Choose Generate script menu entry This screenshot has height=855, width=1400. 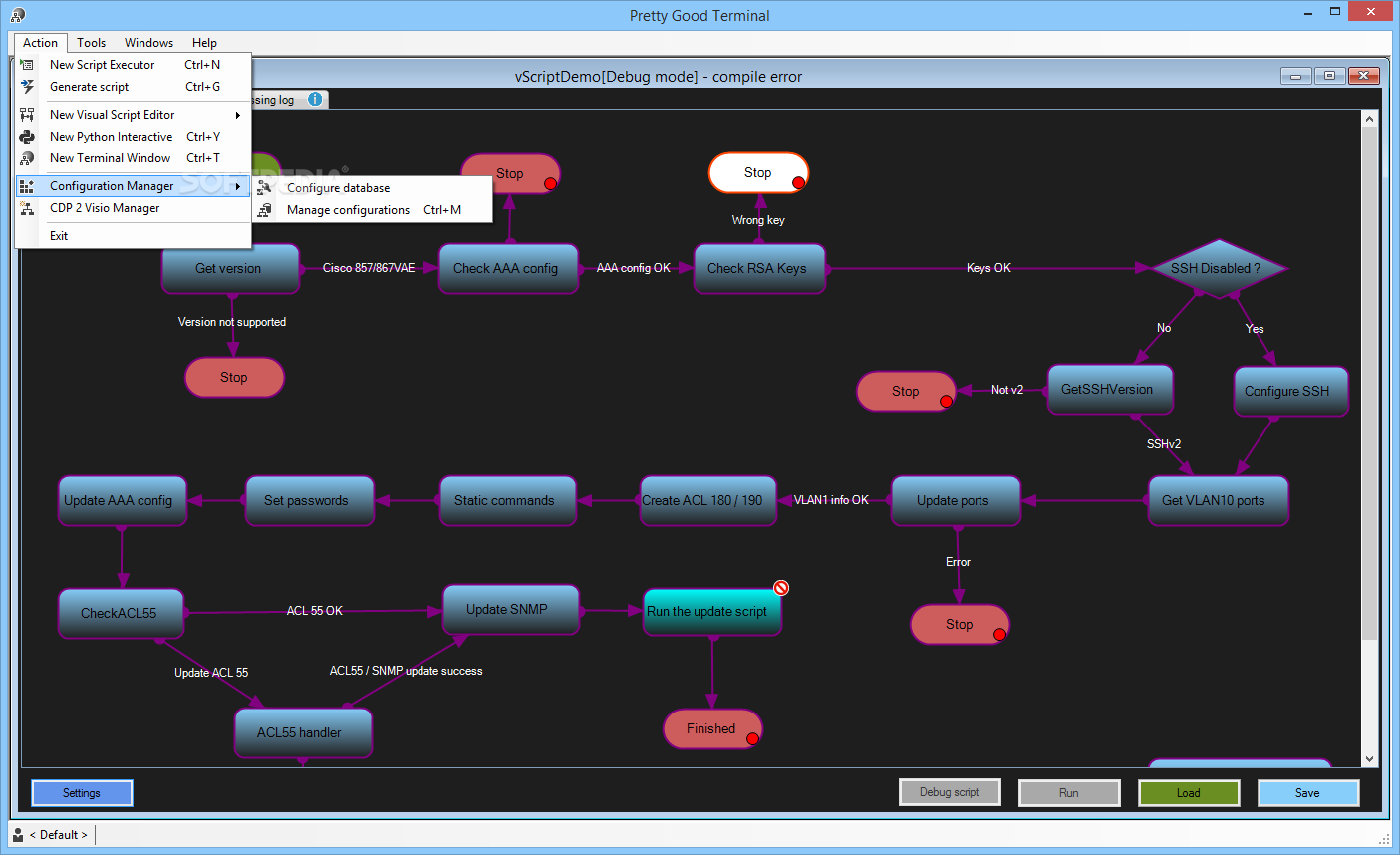133,87
